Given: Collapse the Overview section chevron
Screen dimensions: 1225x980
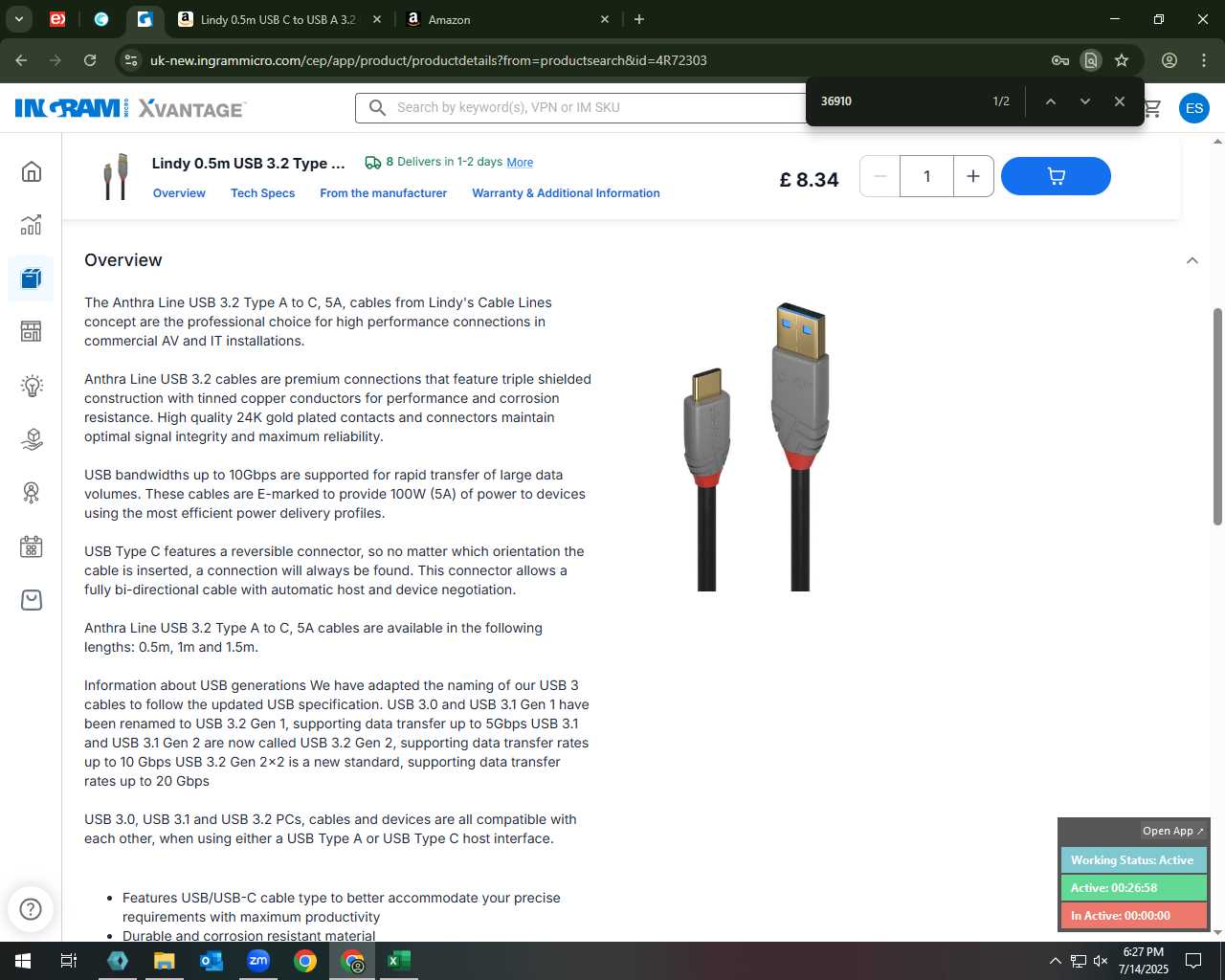Looking at the screenshot, I should (1192, 260).
